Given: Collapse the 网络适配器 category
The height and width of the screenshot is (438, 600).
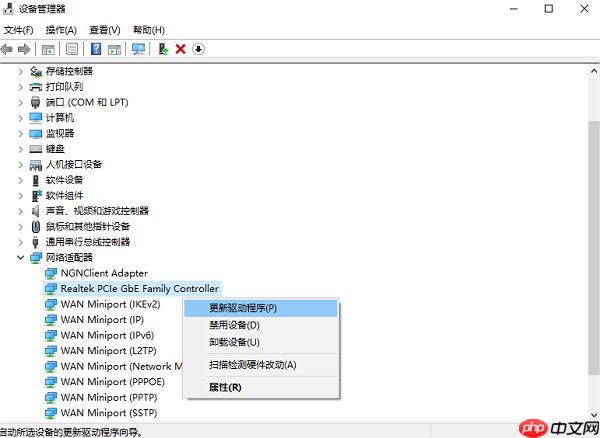Looking at the screenshot, I should [21, 258].
